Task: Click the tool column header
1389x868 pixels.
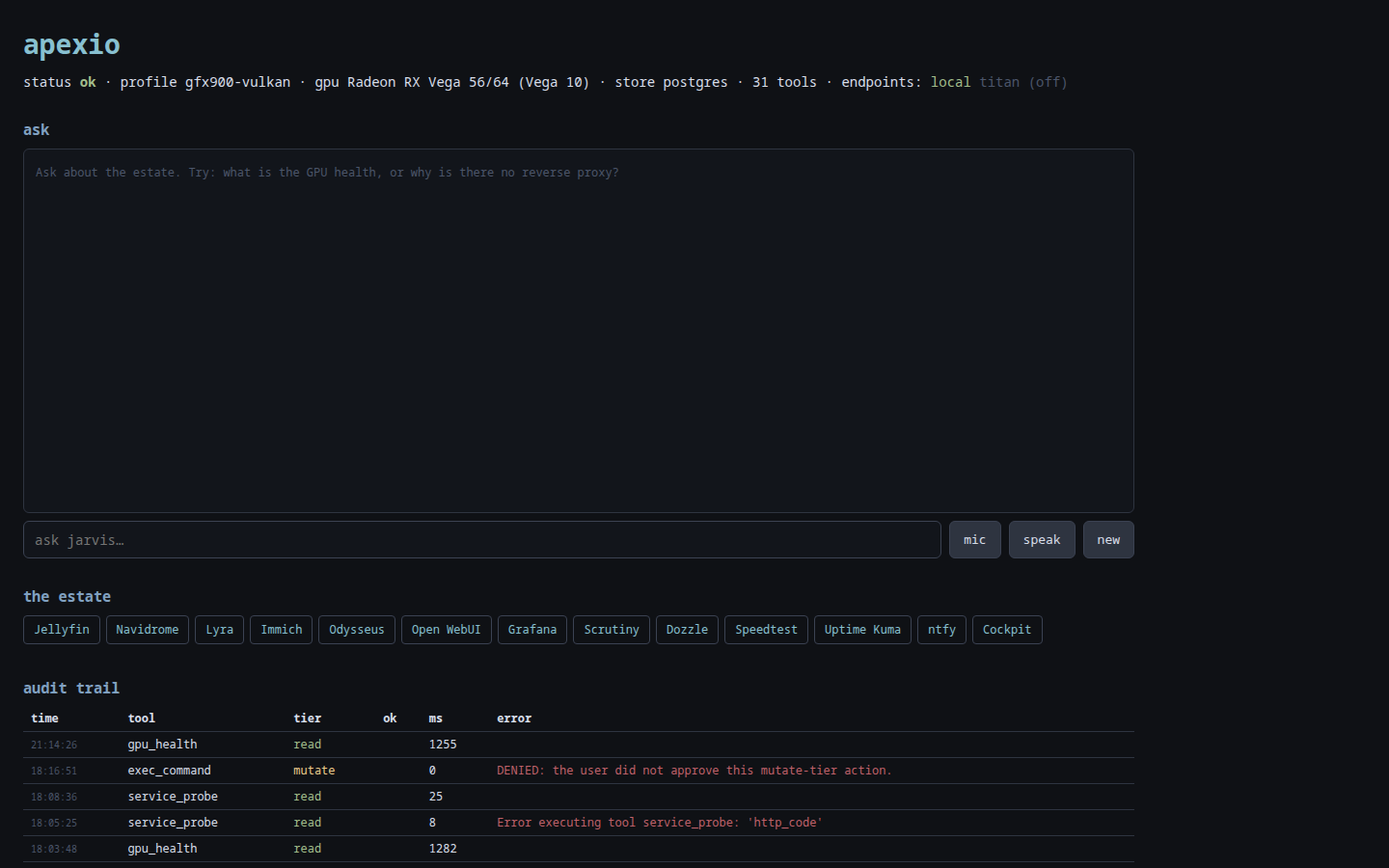Action: pos(142,719)
